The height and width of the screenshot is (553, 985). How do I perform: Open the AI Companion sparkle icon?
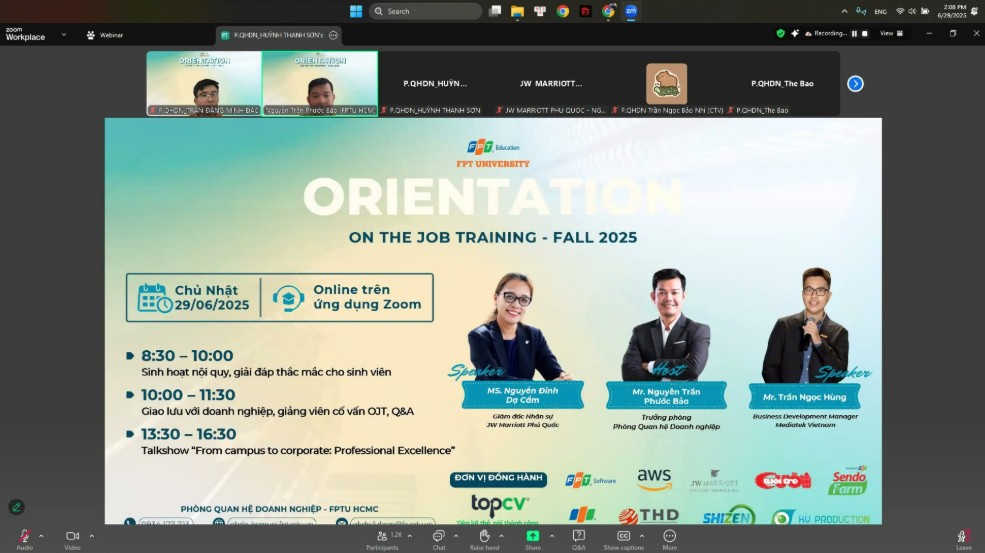click(x=795, y=33)
